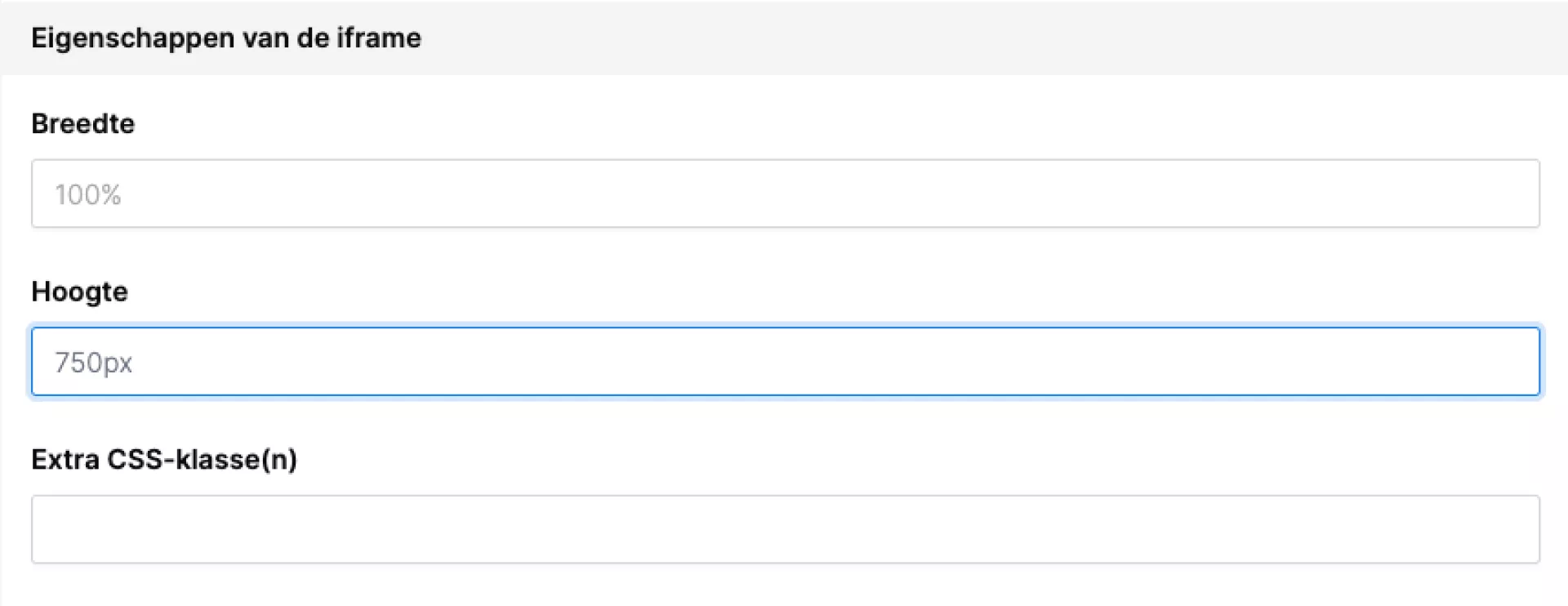
Task: Focus the Hoogte input field
Action: pos(785,362)
